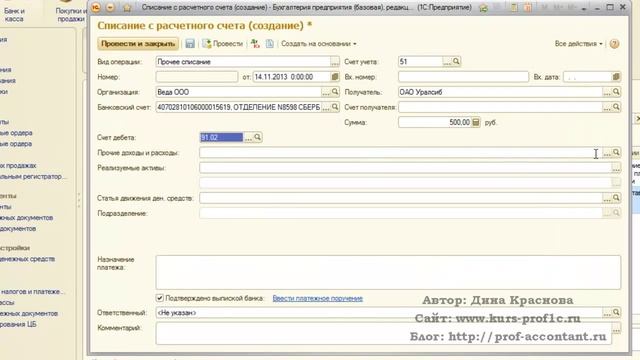The image size is (640, 360).
Task: Click the 'Вх. номер' input field
Action: pos(463,77)
